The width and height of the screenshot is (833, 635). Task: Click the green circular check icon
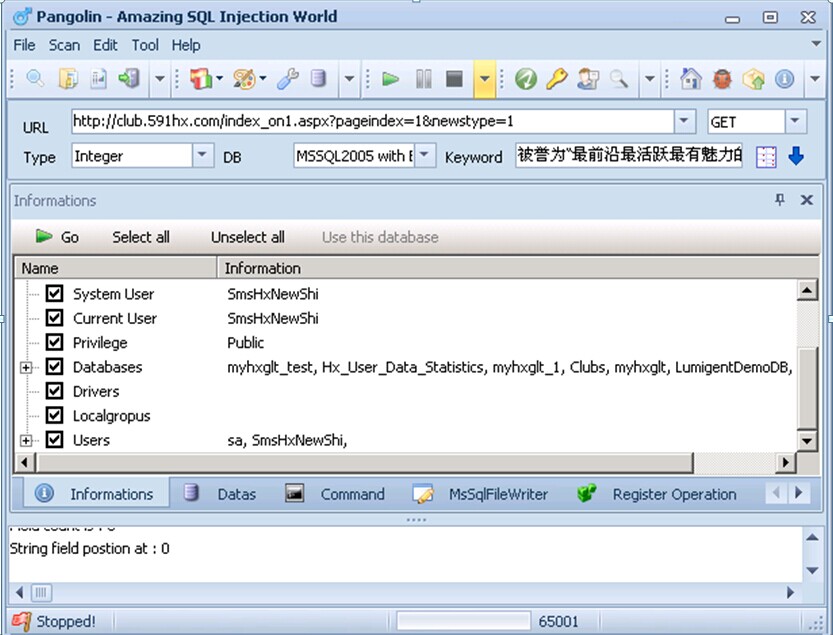[x=526, y=79]
